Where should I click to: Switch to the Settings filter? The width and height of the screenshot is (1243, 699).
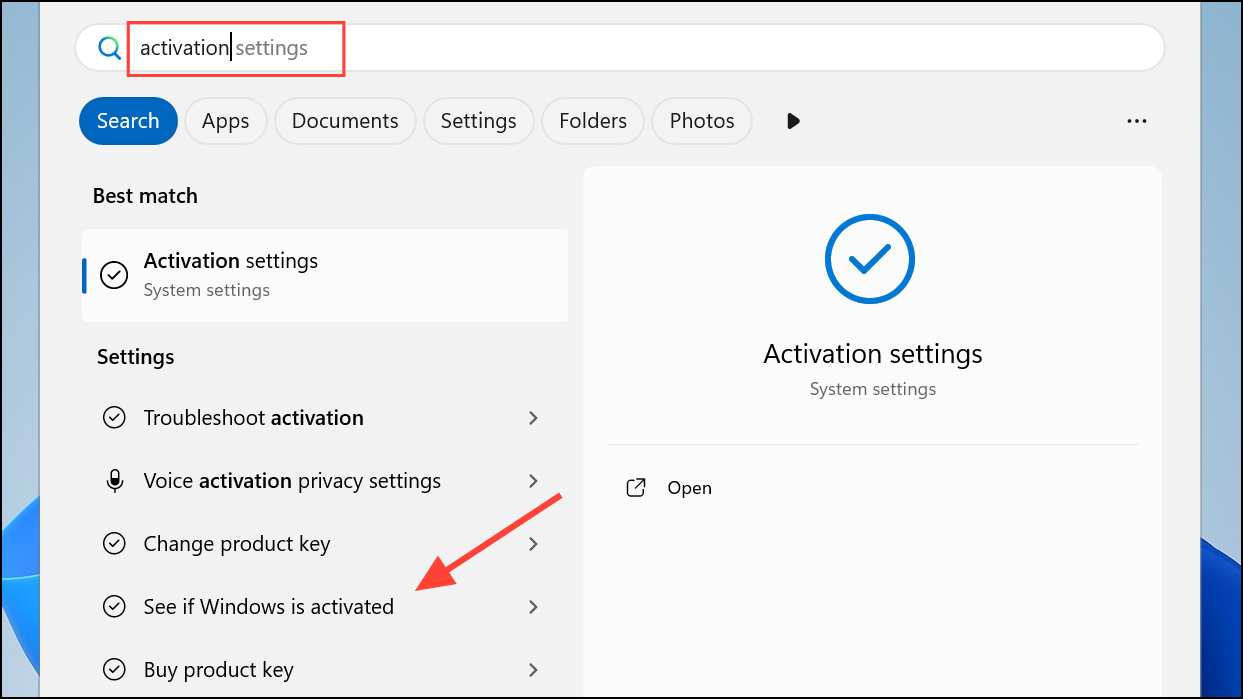[x=478, y=121]
